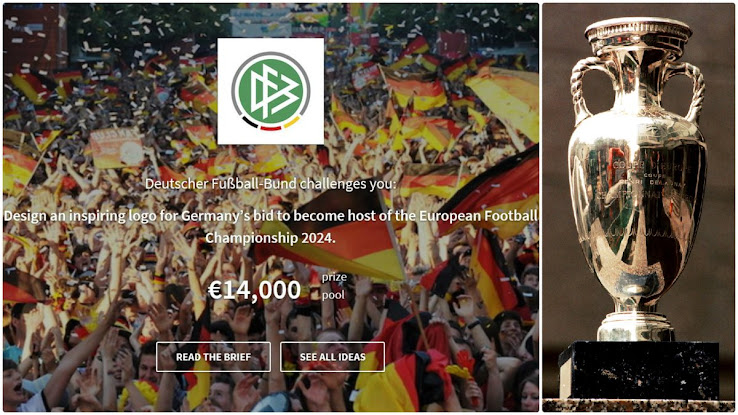This screenshot has width=738, height=415.
Task: Click the green DFB logo emblem
Action: click(271, 91)
